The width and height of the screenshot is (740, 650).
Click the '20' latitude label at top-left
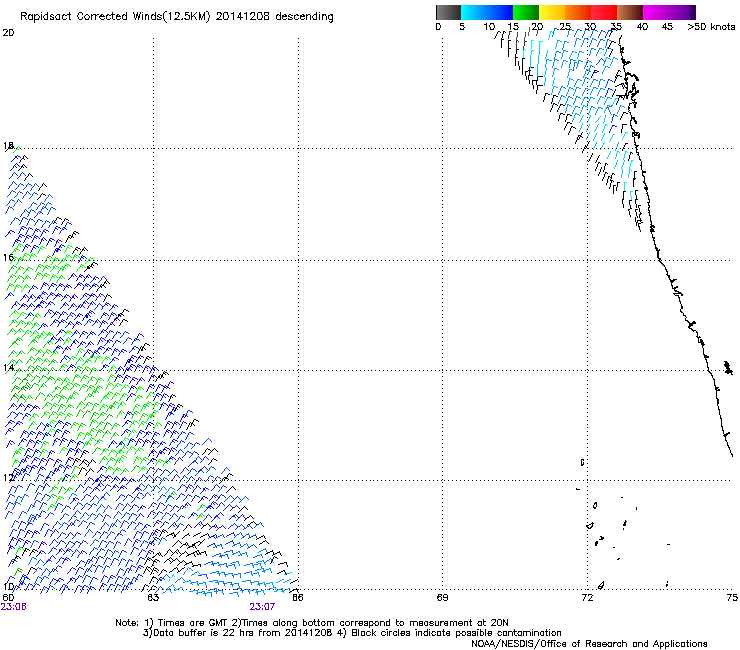(x=8, y=33)
